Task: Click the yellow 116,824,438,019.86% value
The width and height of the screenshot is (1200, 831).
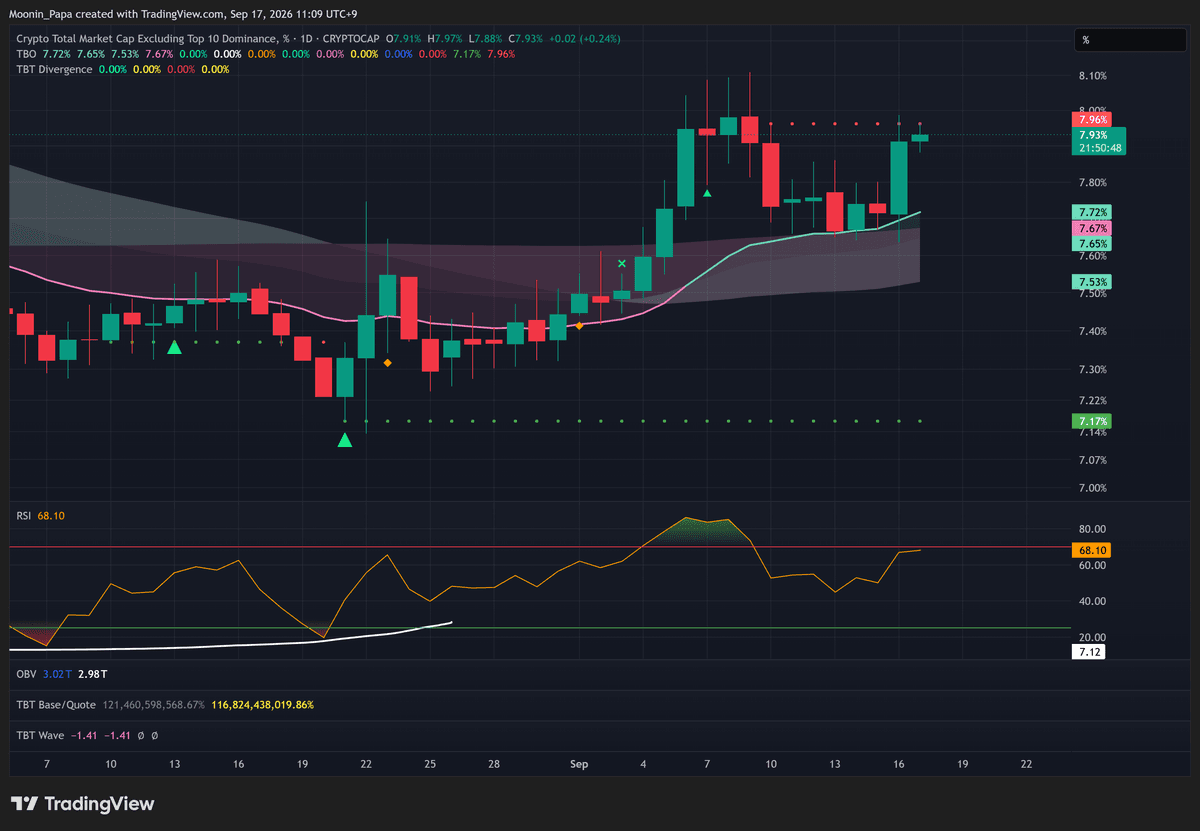Action: [263, 705]
